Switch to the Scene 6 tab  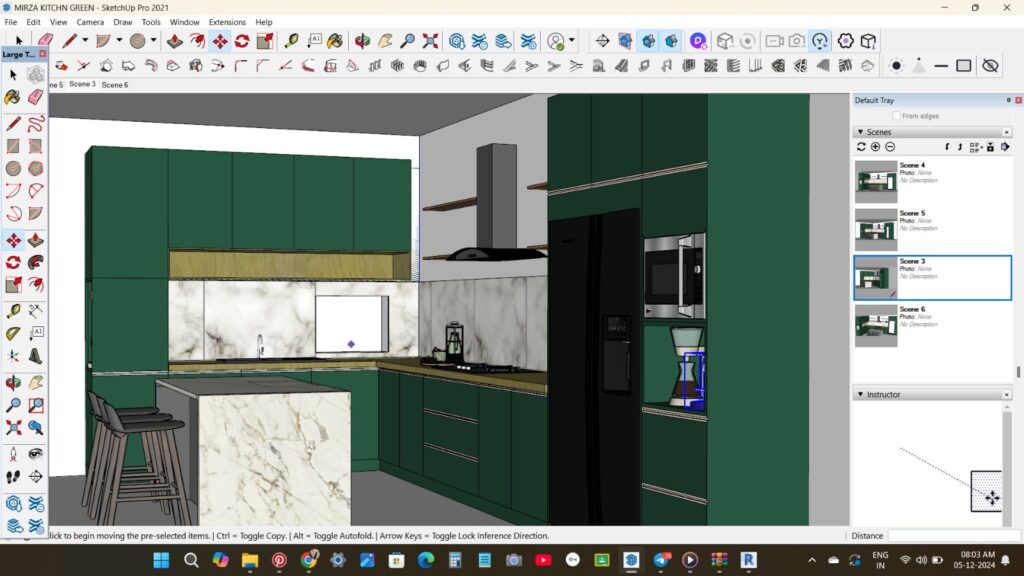115,85
